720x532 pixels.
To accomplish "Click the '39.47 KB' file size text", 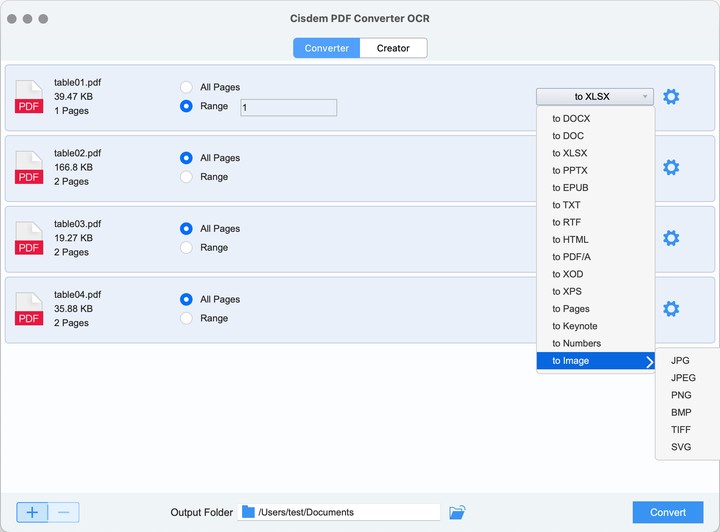I will [73, 97].
